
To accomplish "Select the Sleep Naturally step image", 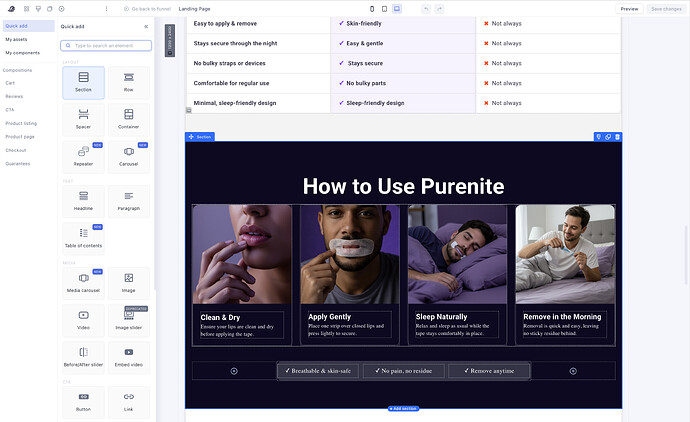I will (x=457, y=254).
